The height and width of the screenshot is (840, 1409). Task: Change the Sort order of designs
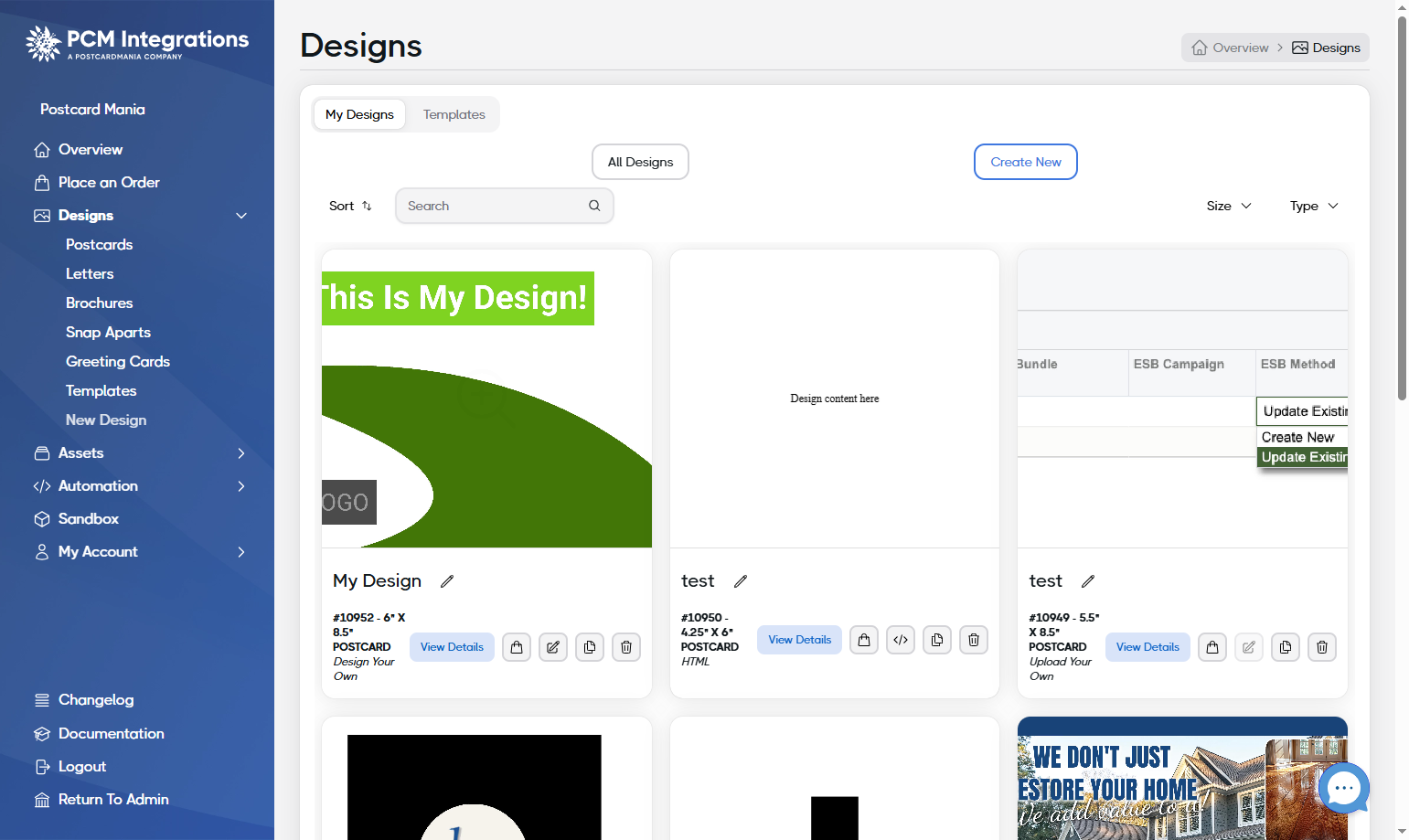point(350,206)
